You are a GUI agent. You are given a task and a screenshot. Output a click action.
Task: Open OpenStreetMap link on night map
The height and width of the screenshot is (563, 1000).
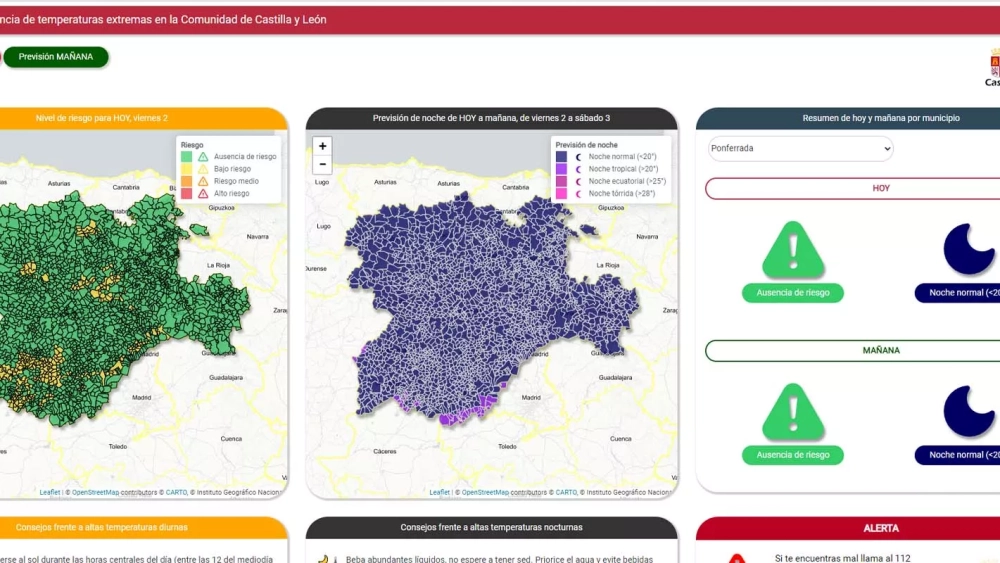point(485,492)
